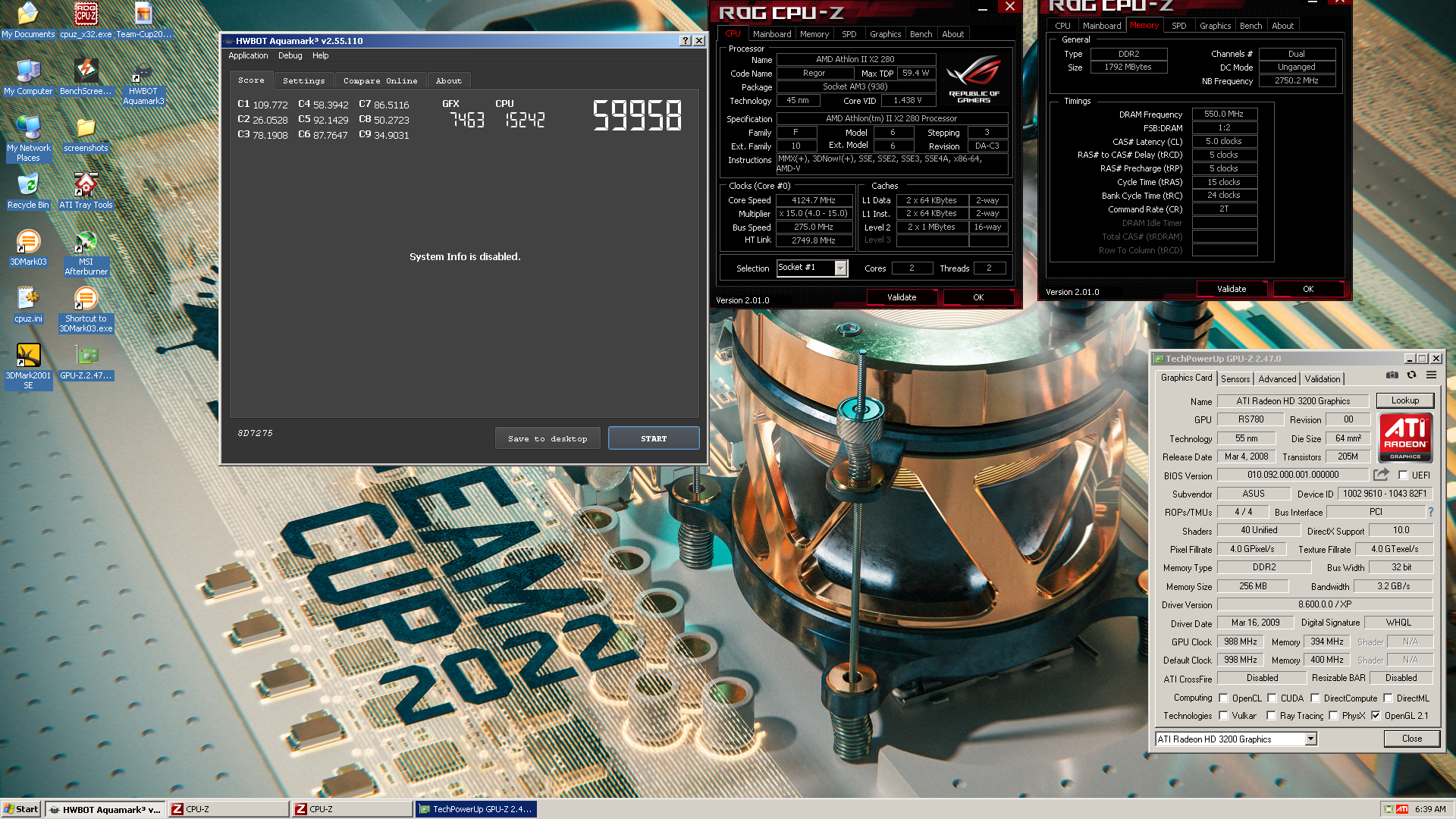Click GPU-Z screenshot camera icon
Screen dimensions: 1456x819
1392,375
